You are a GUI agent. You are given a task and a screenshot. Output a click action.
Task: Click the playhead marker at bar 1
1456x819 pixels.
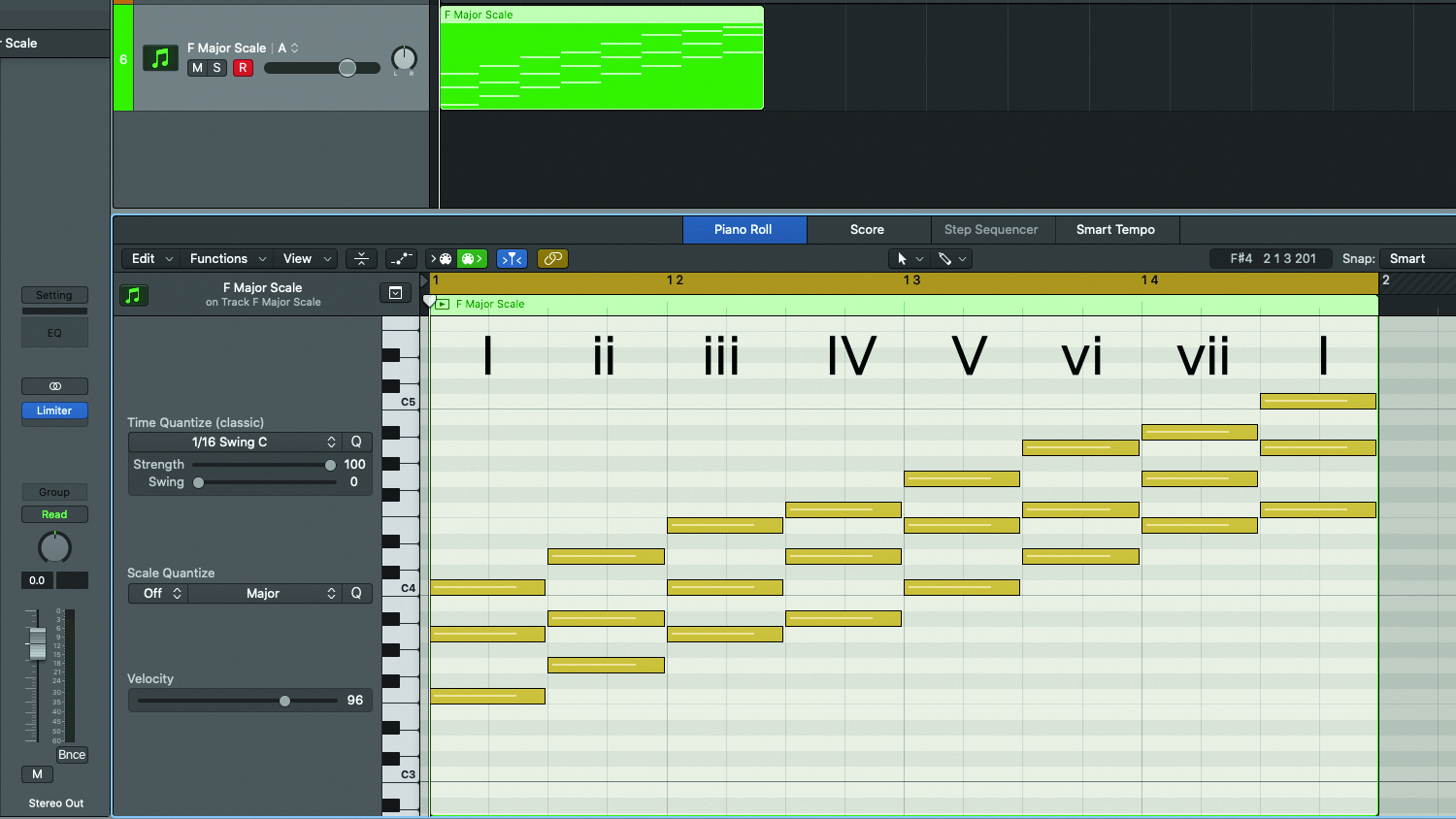(x=429, y=301)
